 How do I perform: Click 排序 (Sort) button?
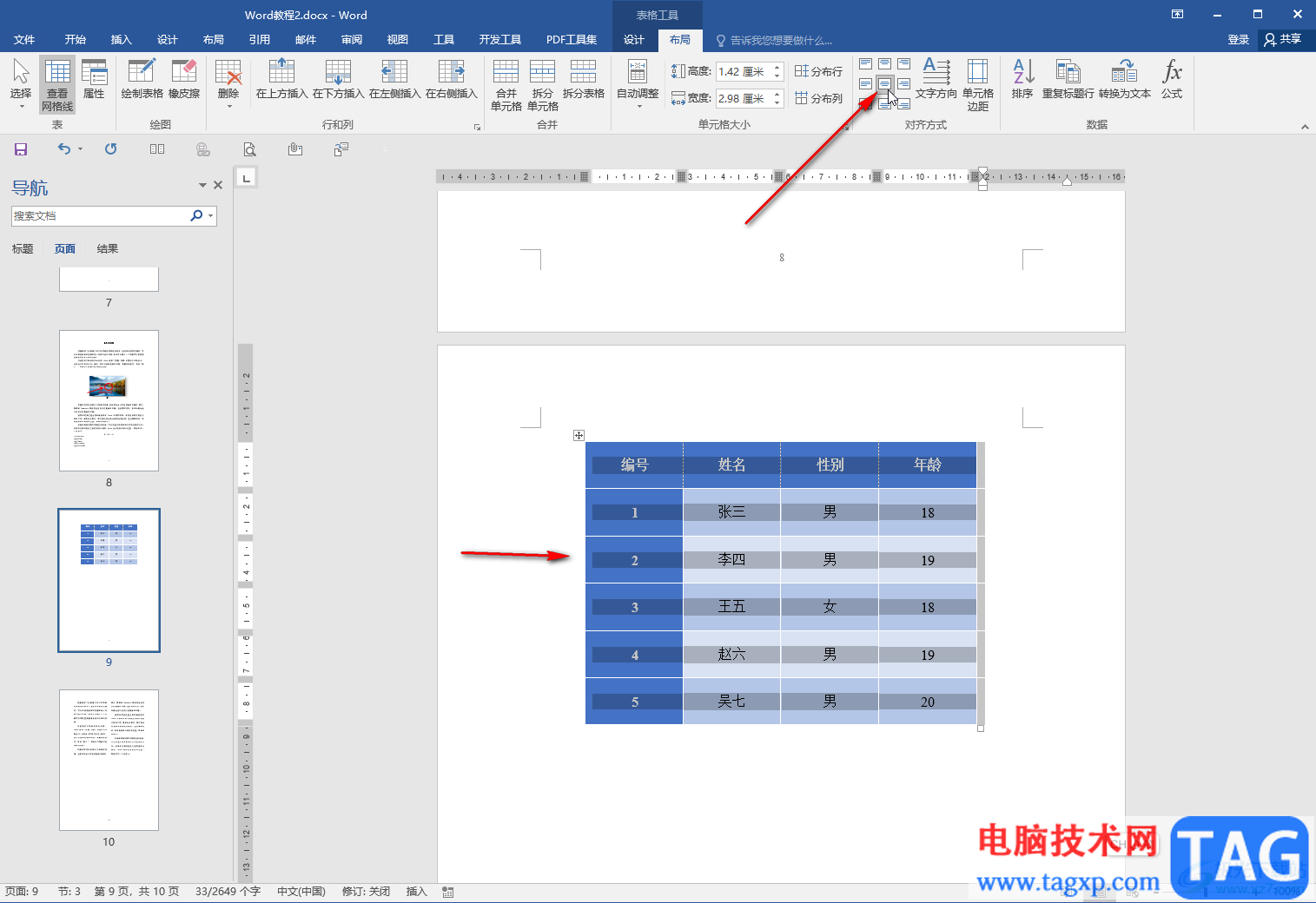(1022, 79)
